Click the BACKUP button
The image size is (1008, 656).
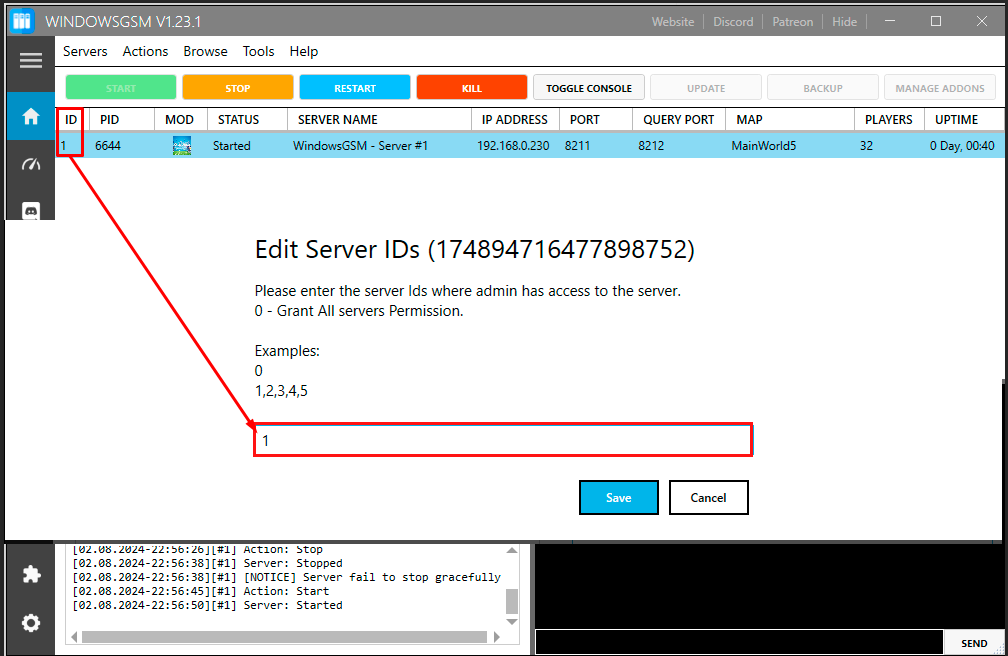[823, 87]
